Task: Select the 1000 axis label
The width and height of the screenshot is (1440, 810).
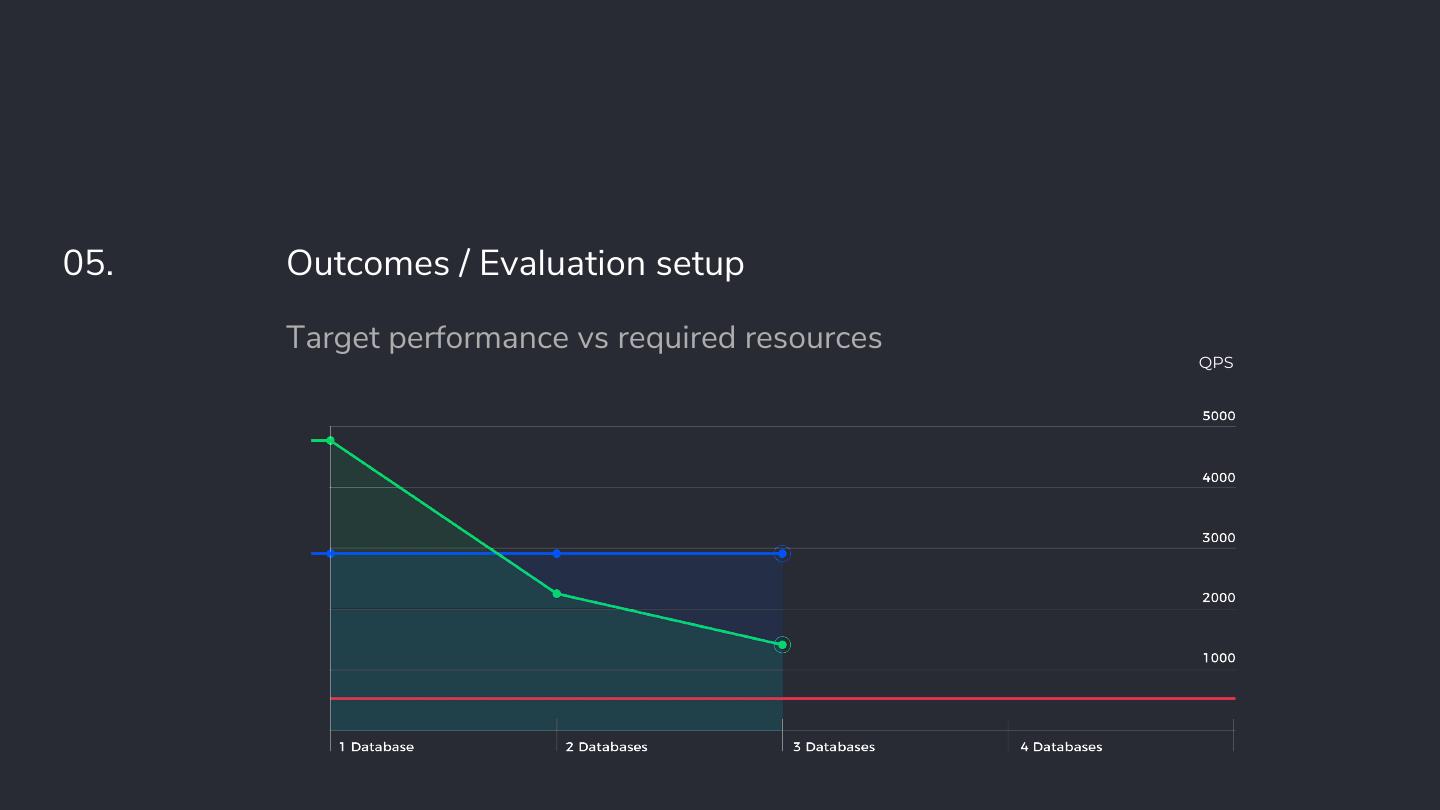Action: (x=1218, y=658)
